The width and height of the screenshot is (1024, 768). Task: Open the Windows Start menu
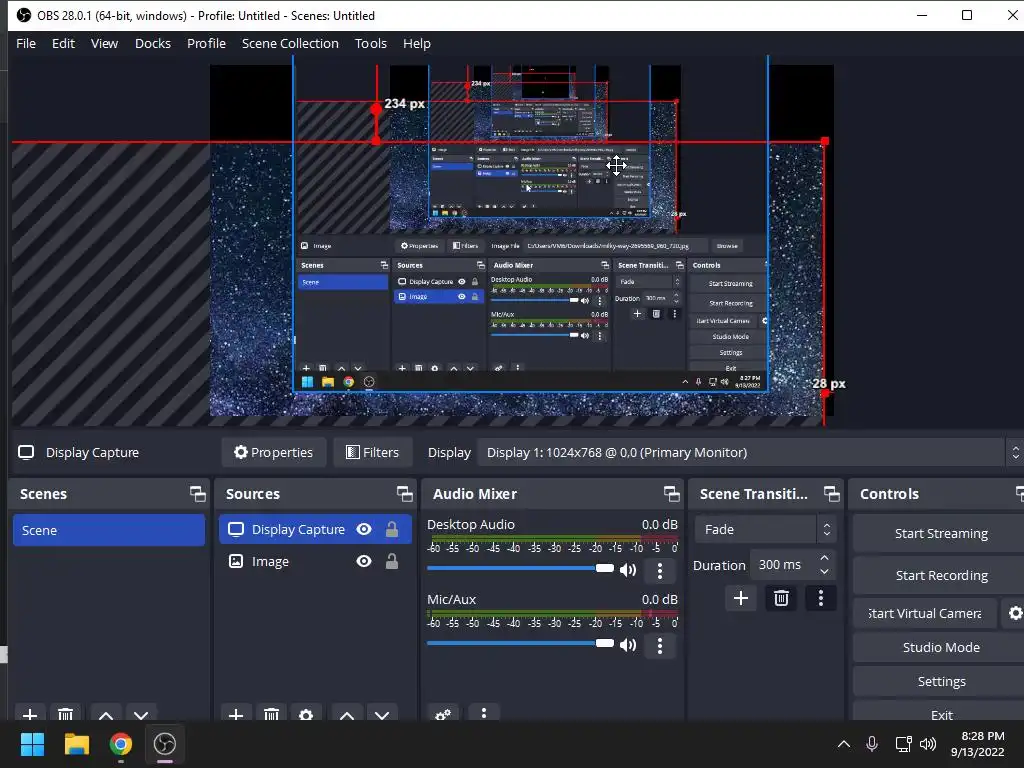pyautogui.click(x=32, y=744)
